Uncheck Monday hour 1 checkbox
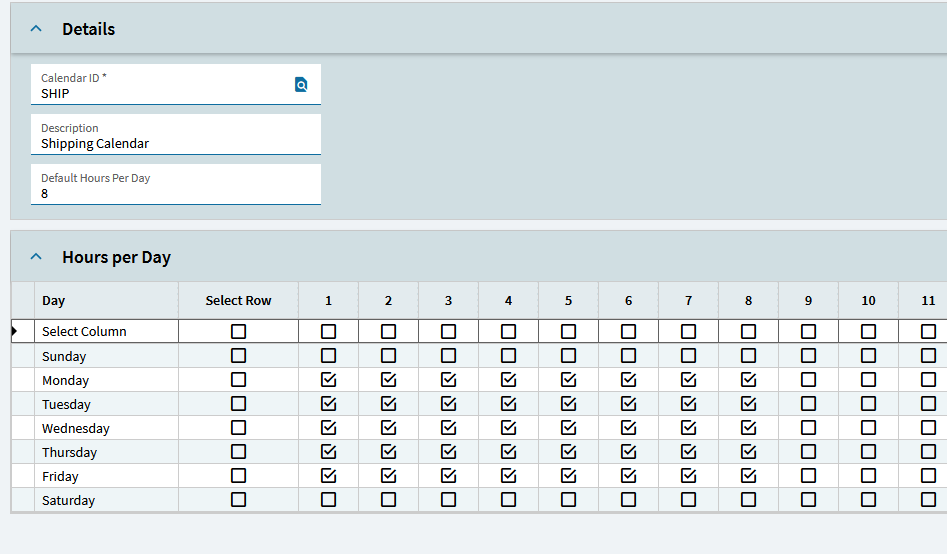The height and width of the screenshot is (554, 947). click(x=328, y=380)
